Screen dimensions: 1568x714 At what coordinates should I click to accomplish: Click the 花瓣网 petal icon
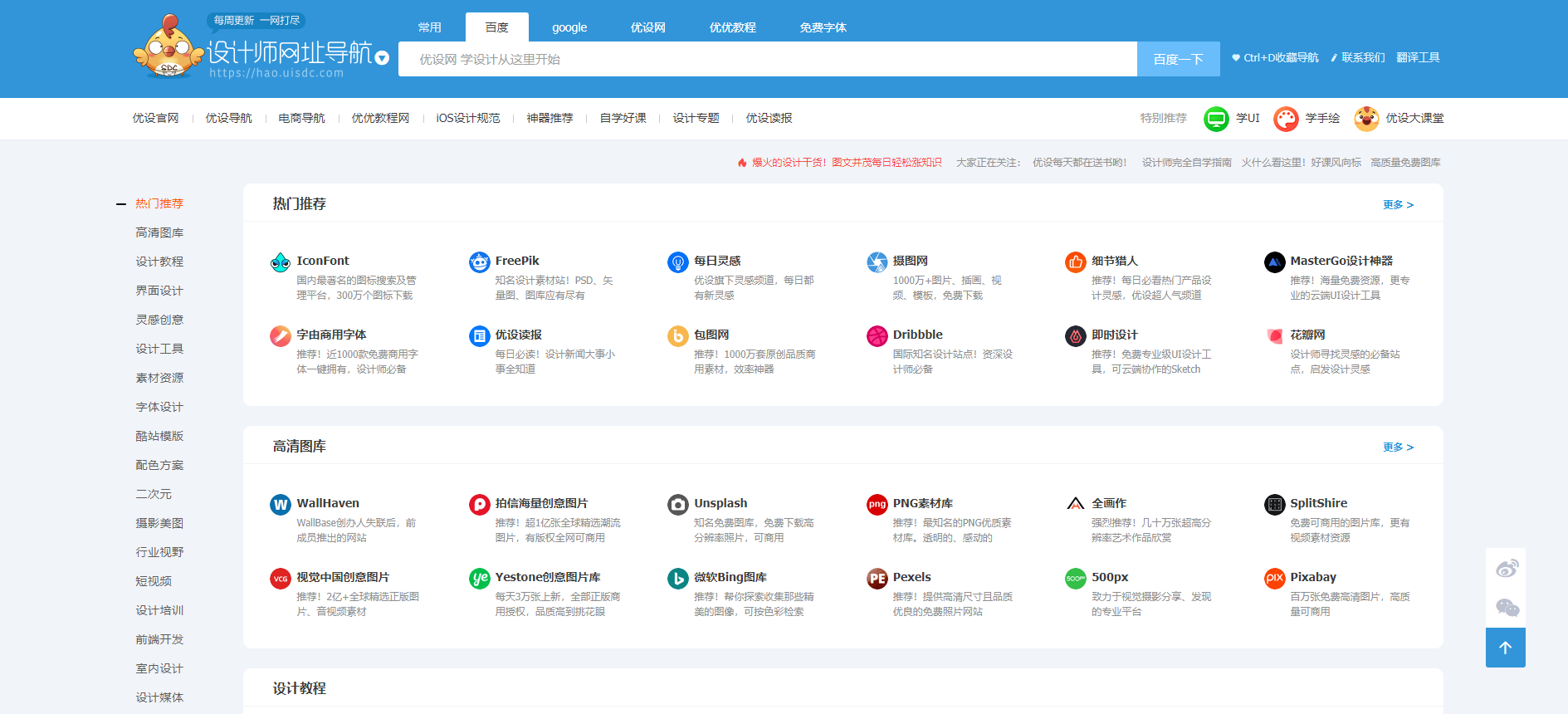click(1274, 336)
